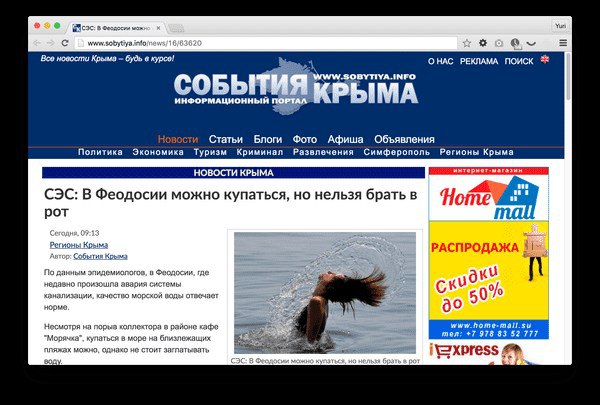Screen dimensions: 600x405
Task: Go to Объявления section
Action: click(x=404, y=139)
